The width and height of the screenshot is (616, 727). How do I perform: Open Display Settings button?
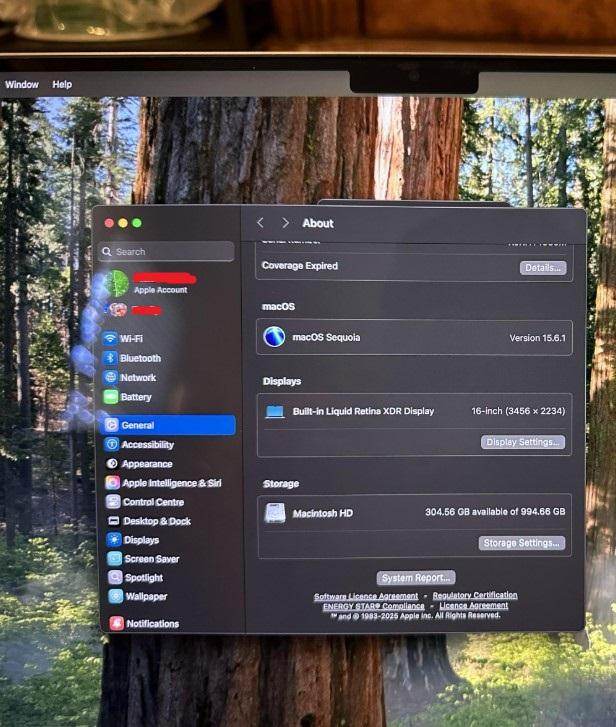pos(523,442)
